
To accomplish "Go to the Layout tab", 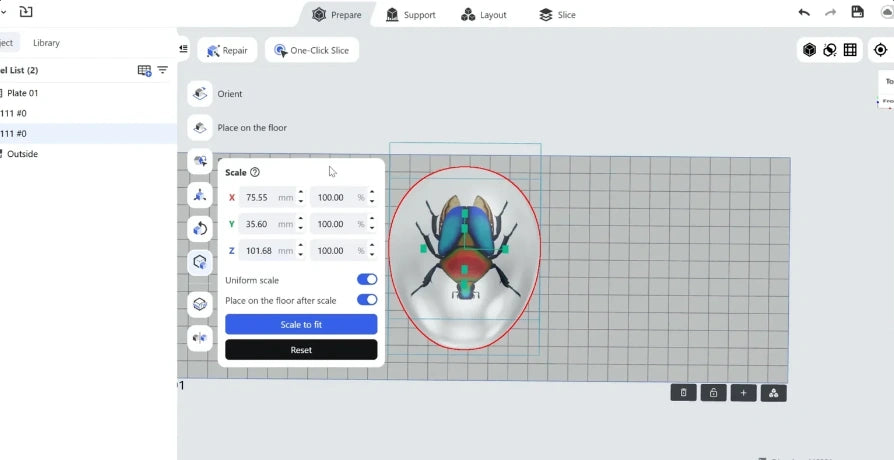I will [483, 15].
